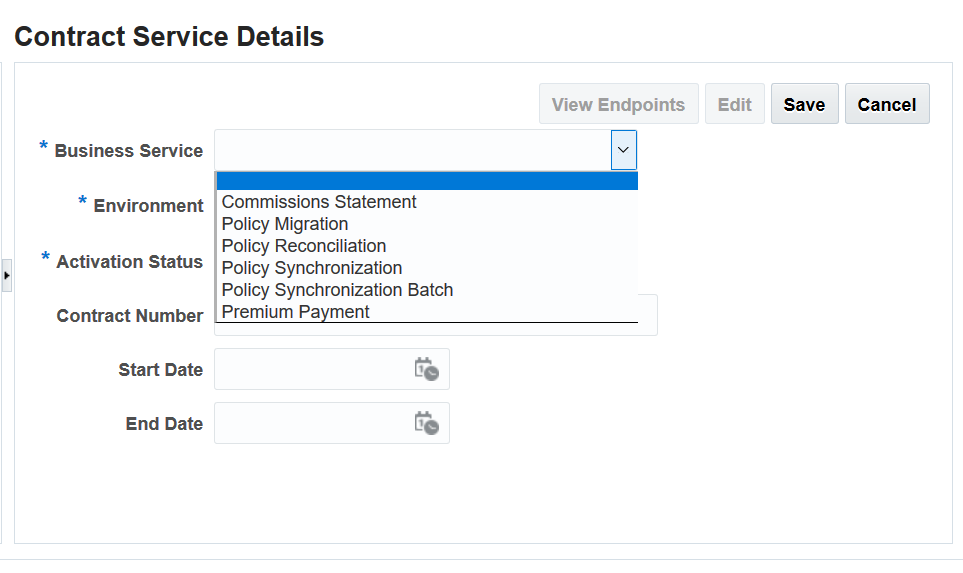963x573 pixels.
Task: Choose Policy Migration from the list
Action: pos(285,224)
